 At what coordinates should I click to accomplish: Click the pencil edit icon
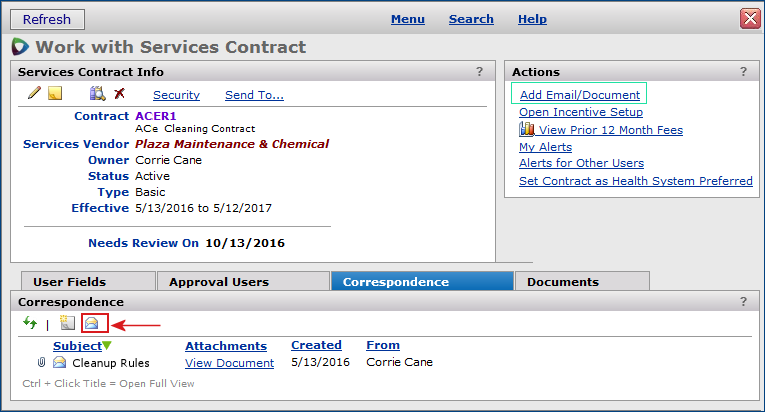(x=33, y=94)
